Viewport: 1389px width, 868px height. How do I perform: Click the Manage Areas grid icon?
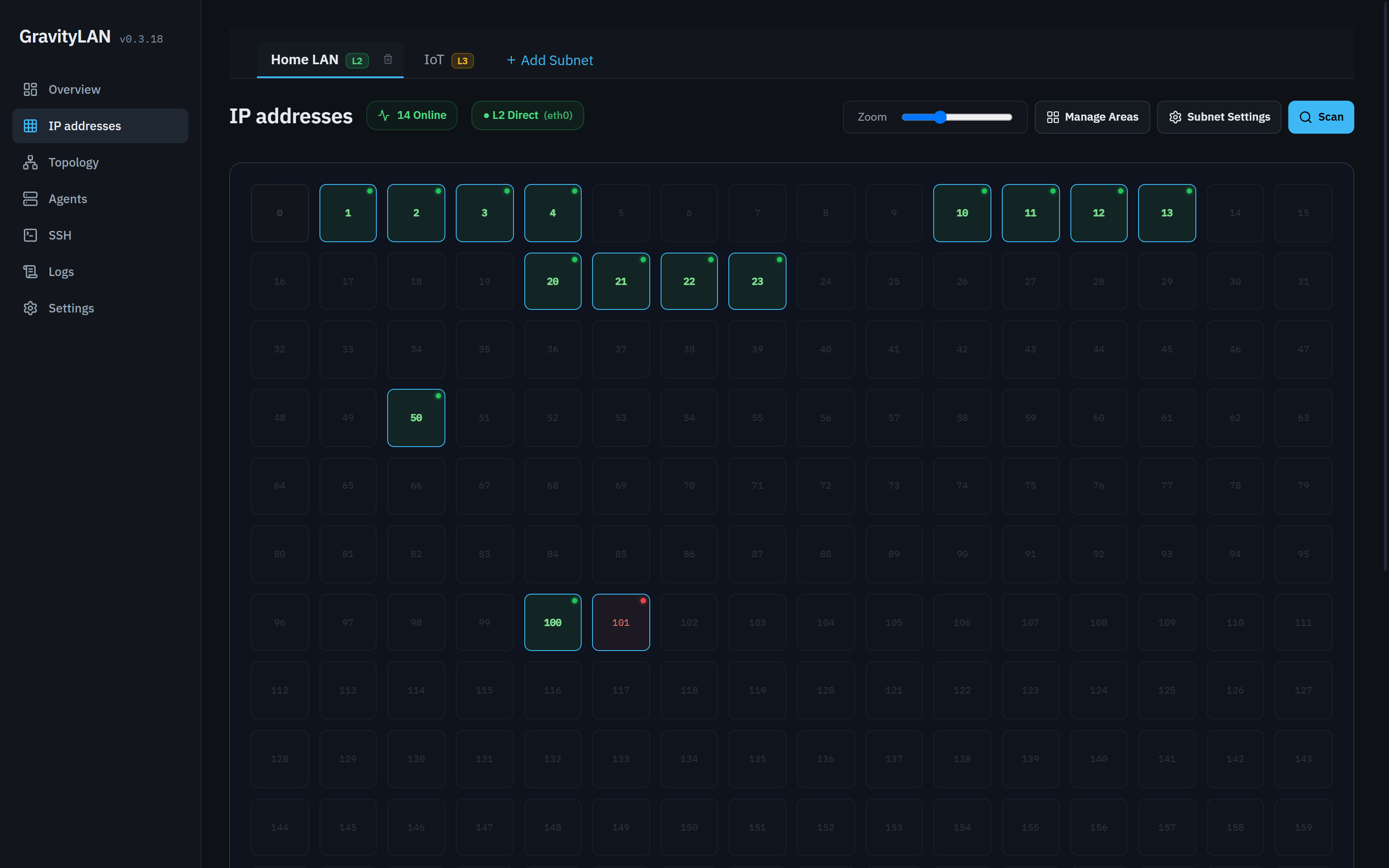click(1053, 117)
